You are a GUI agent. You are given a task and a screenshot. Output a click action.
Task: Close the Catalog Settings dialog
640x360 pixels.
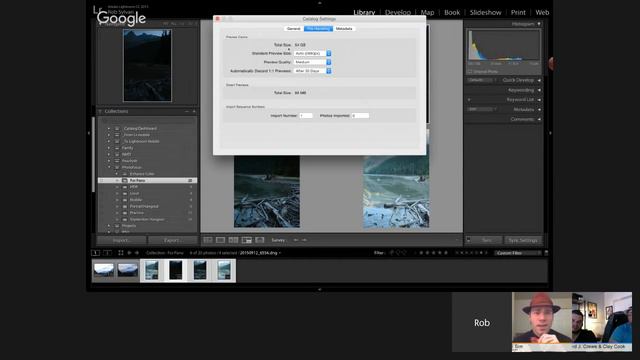(x=218, y=19)
